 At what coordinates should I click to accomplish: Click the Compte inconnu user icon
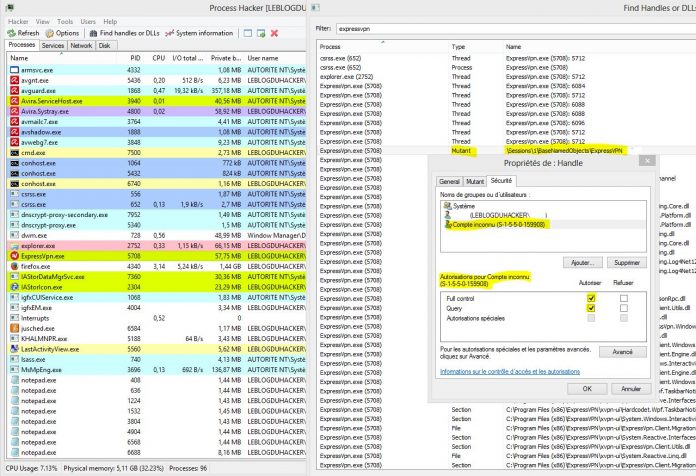click(447, 225)
